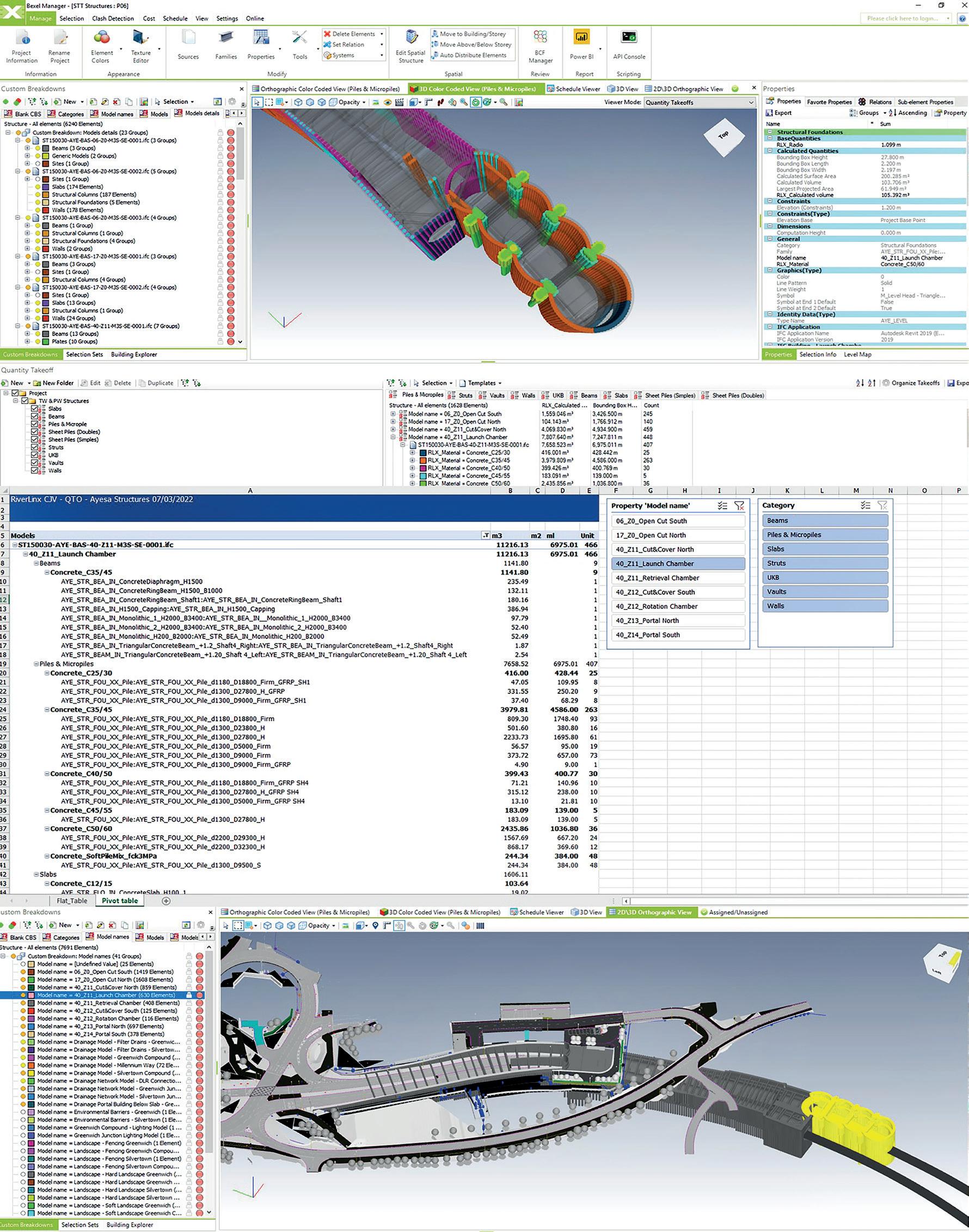This screenshot has height=1232, width=969.
Task: Toggle the Sheet Piles (Doubles) takeoff checkbox
Action: click(35, 432)
